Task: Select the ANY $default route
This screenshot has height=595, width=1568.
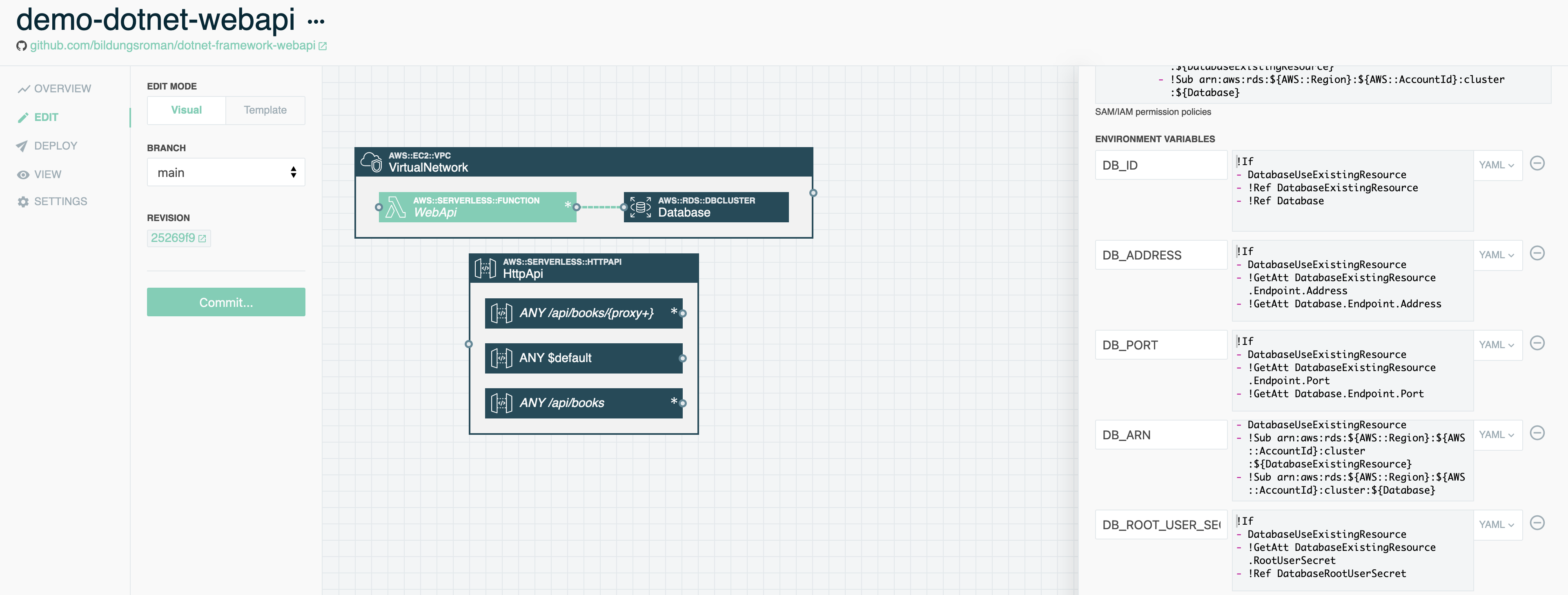Action: point(583,358)
